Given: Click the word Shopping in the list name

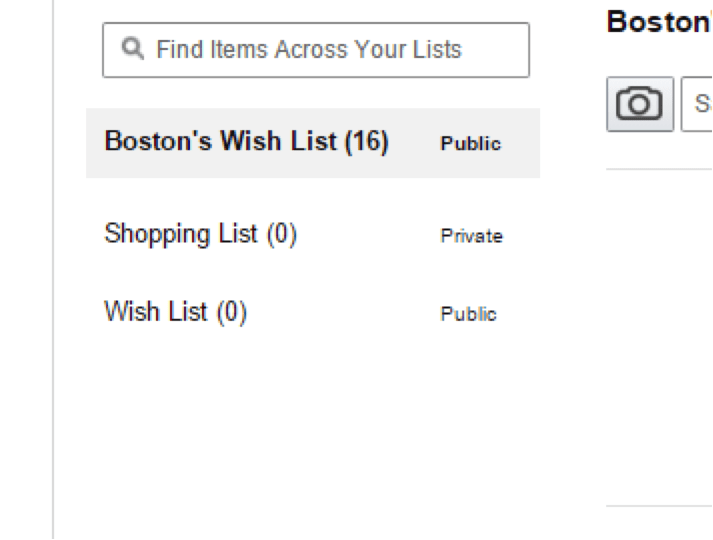Looking at the screenshot, I should tap(157, 234).
